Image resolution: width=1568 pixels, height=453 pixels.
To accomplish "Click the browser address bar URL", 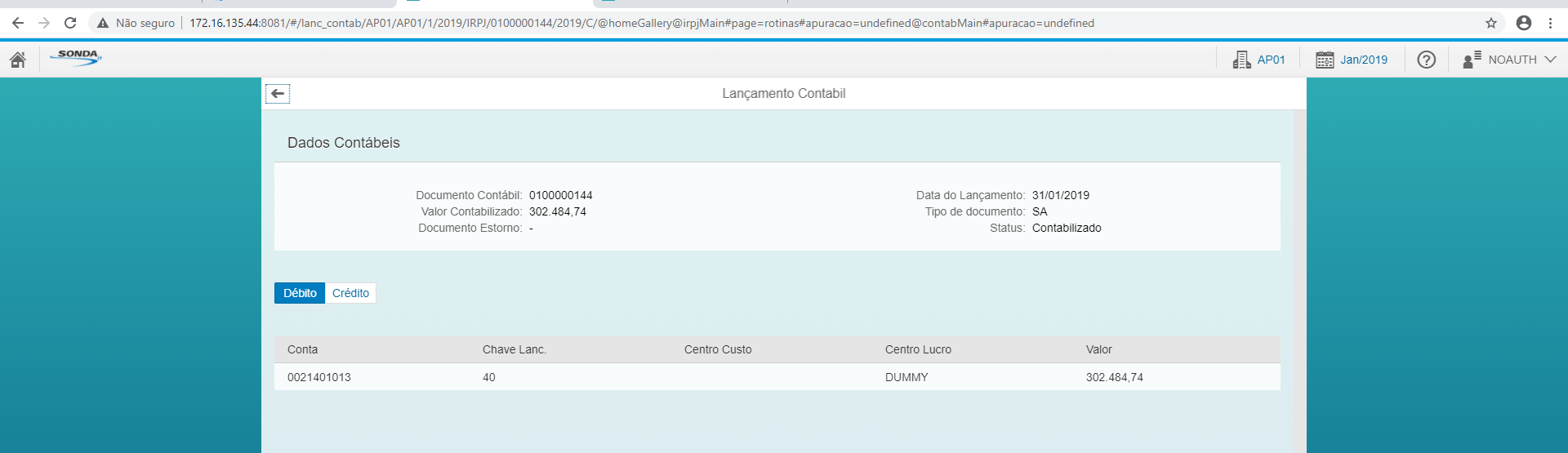I will 642,23.
